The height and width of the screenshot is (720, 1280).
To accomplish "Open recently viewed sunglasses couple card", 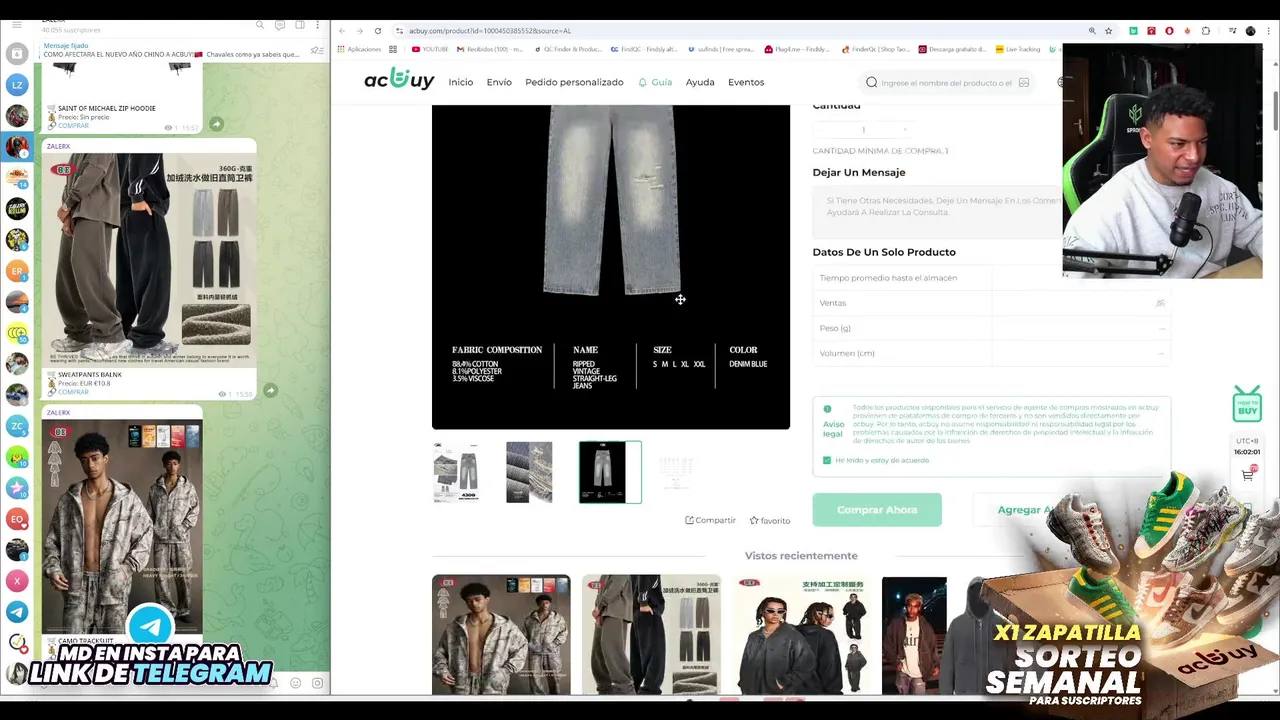I will pos(801,634).
